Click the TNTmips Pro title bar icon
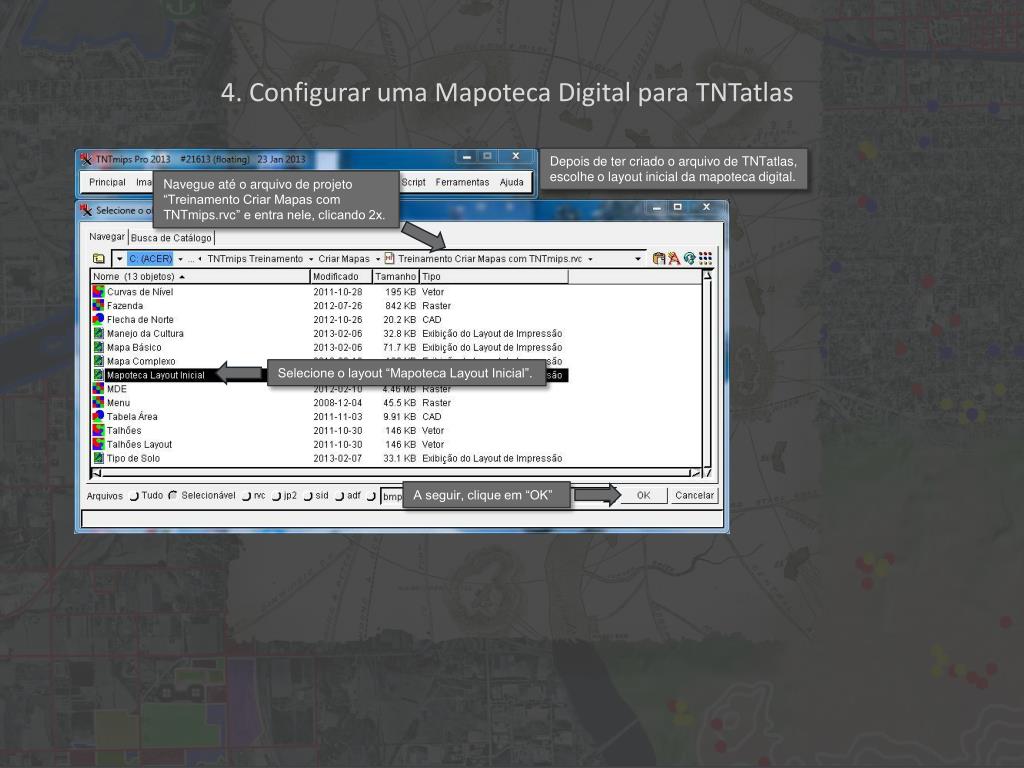The image size is (1024, 768). pos(86,159)
